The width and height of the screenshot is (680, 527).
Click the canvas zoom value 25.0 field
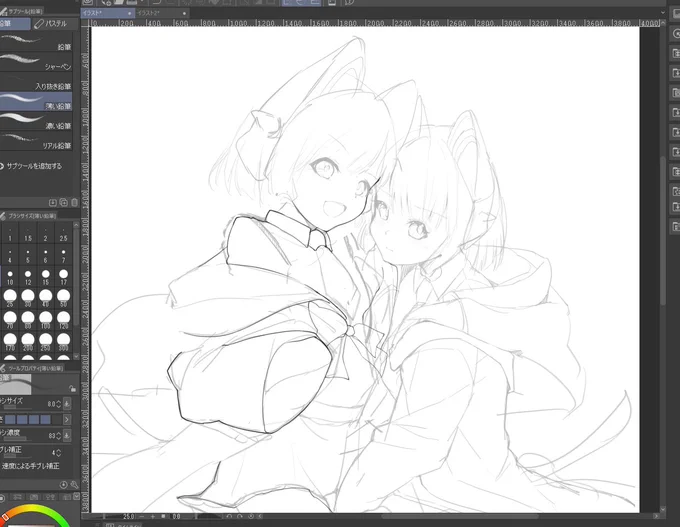(x=128, y=517)
